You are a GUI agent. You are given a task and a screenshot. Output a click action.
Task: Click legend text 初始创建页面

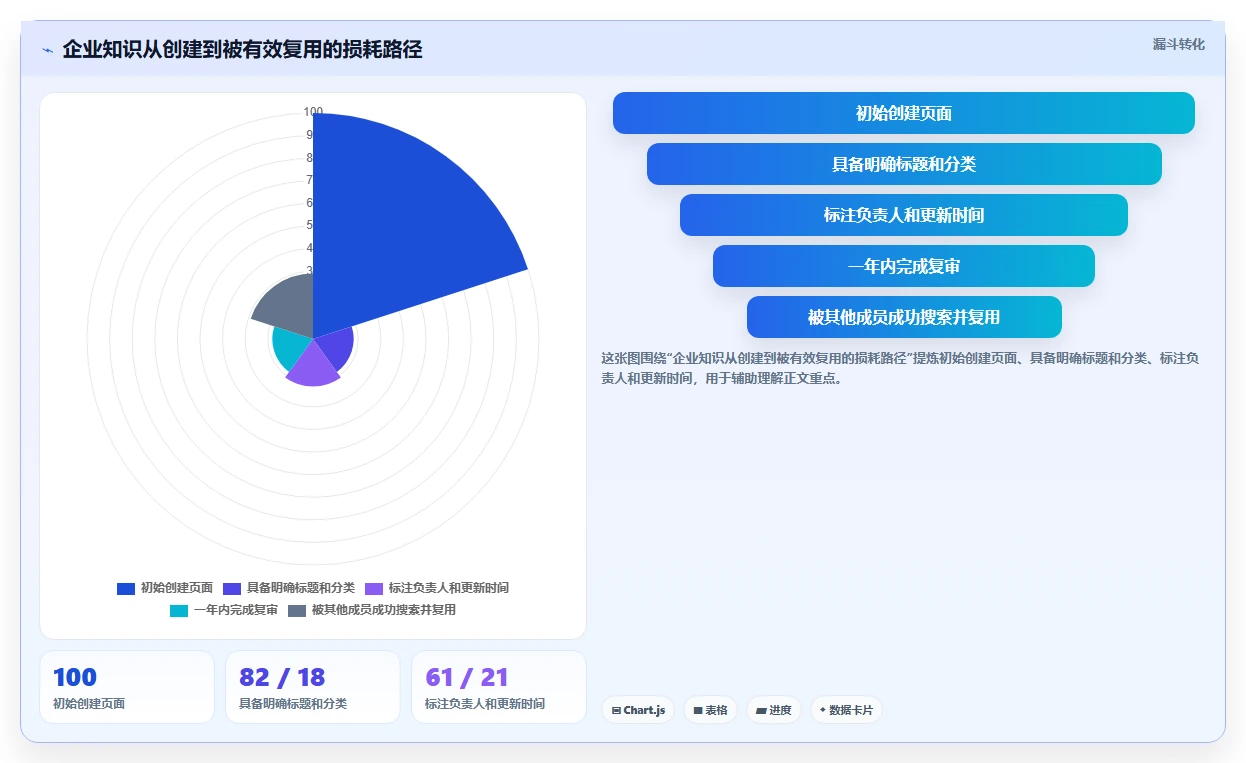[x=177, y=588]
